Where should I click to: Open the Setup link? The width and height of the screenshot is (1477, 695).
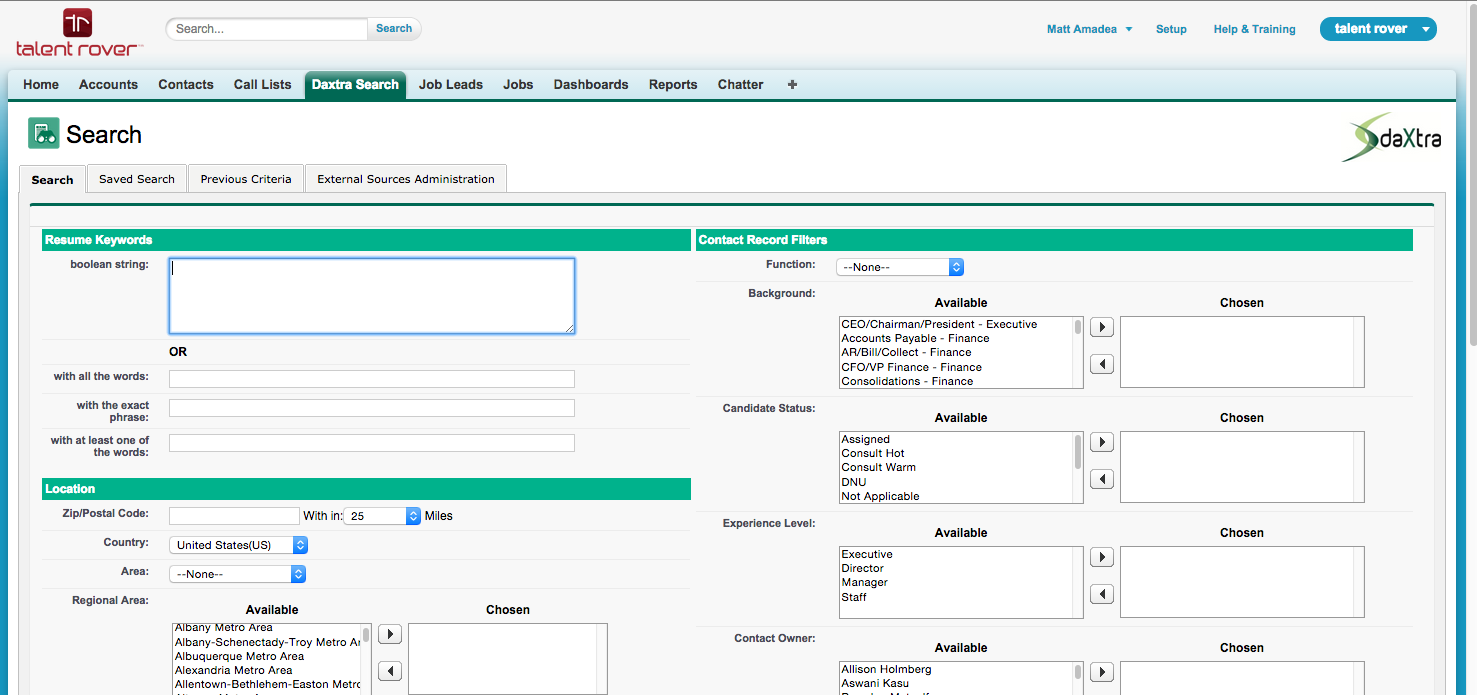click(1171, 29)
